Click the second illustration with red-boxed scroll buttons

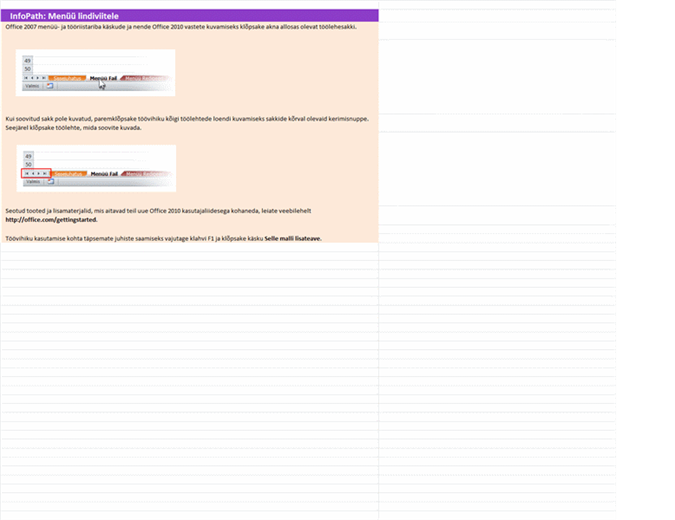(96, 168)
